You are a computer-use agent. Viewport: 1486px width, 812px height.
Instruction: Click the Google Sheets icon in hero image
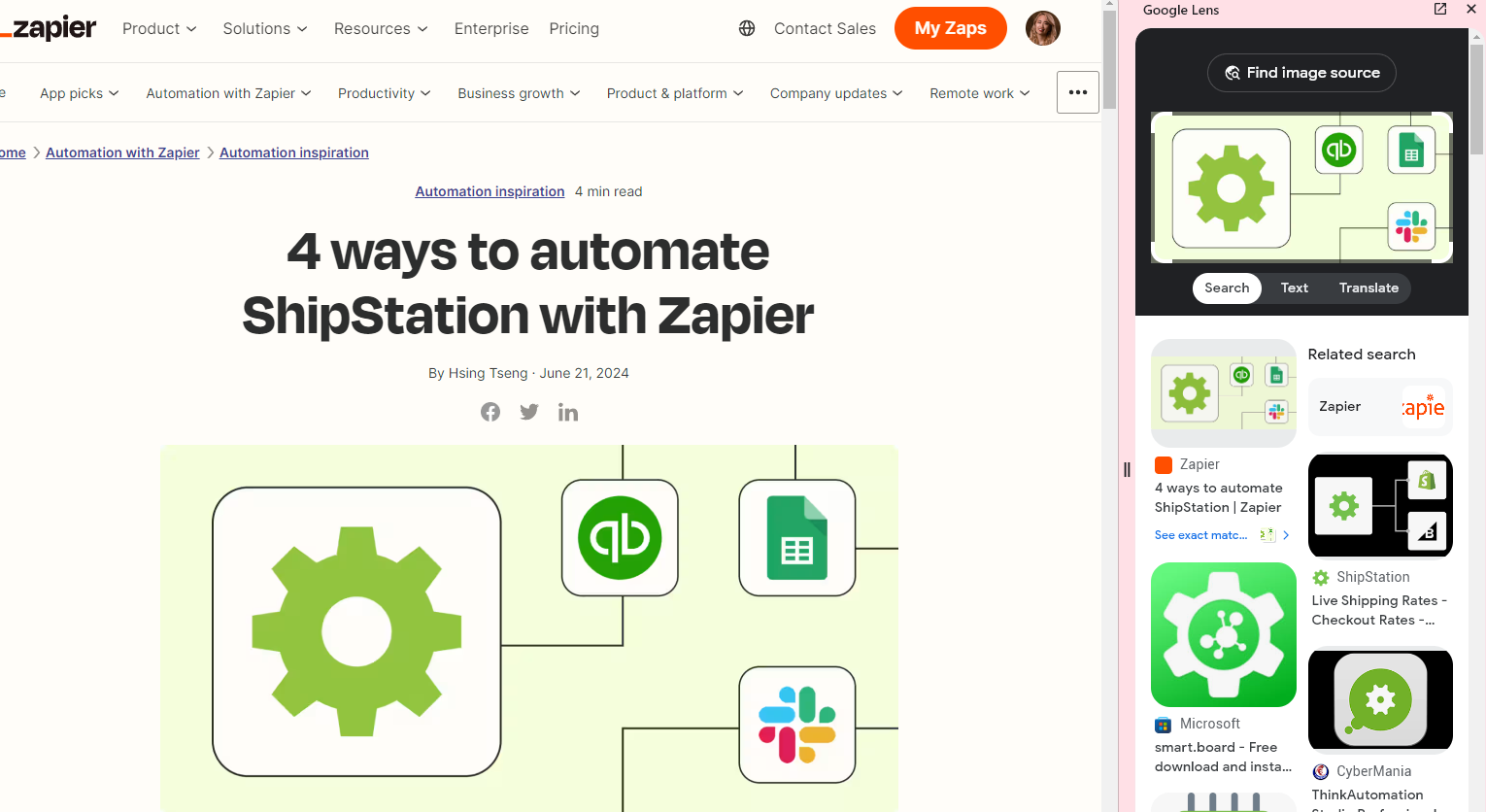[x=797, y=537]
